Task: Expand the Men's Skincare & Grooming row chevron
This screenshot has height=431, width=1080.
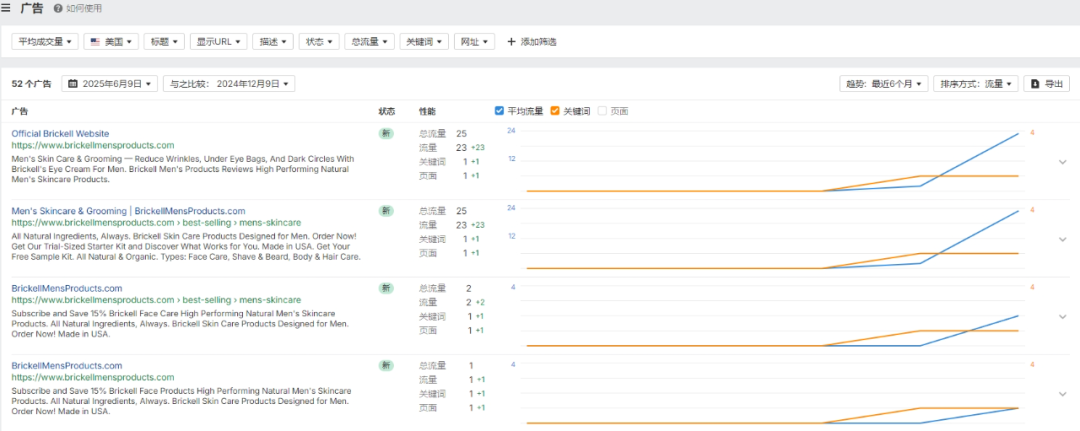Action: (1062, 240)
